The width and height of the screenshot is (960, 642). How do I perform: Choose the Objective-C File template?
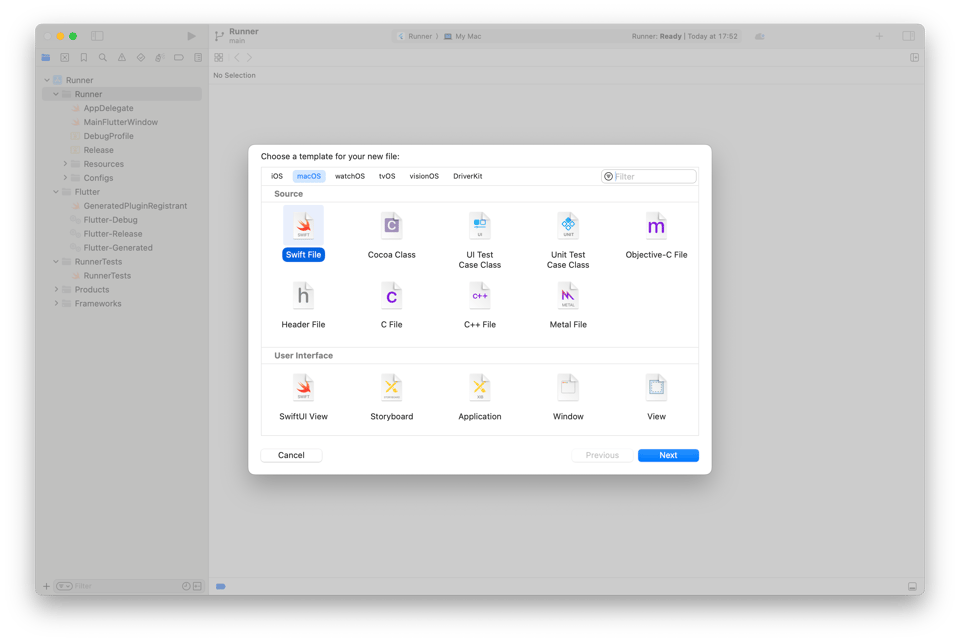pyautogui.click(x=656, y=226)
